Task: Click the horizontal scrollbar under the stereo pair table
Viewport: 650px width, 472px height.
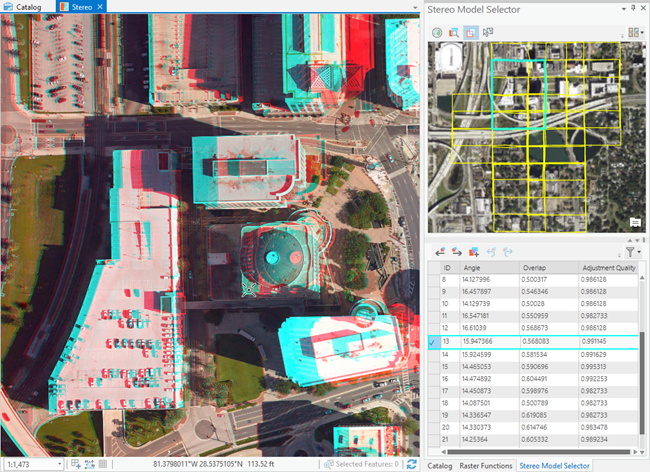Action: 539,452
